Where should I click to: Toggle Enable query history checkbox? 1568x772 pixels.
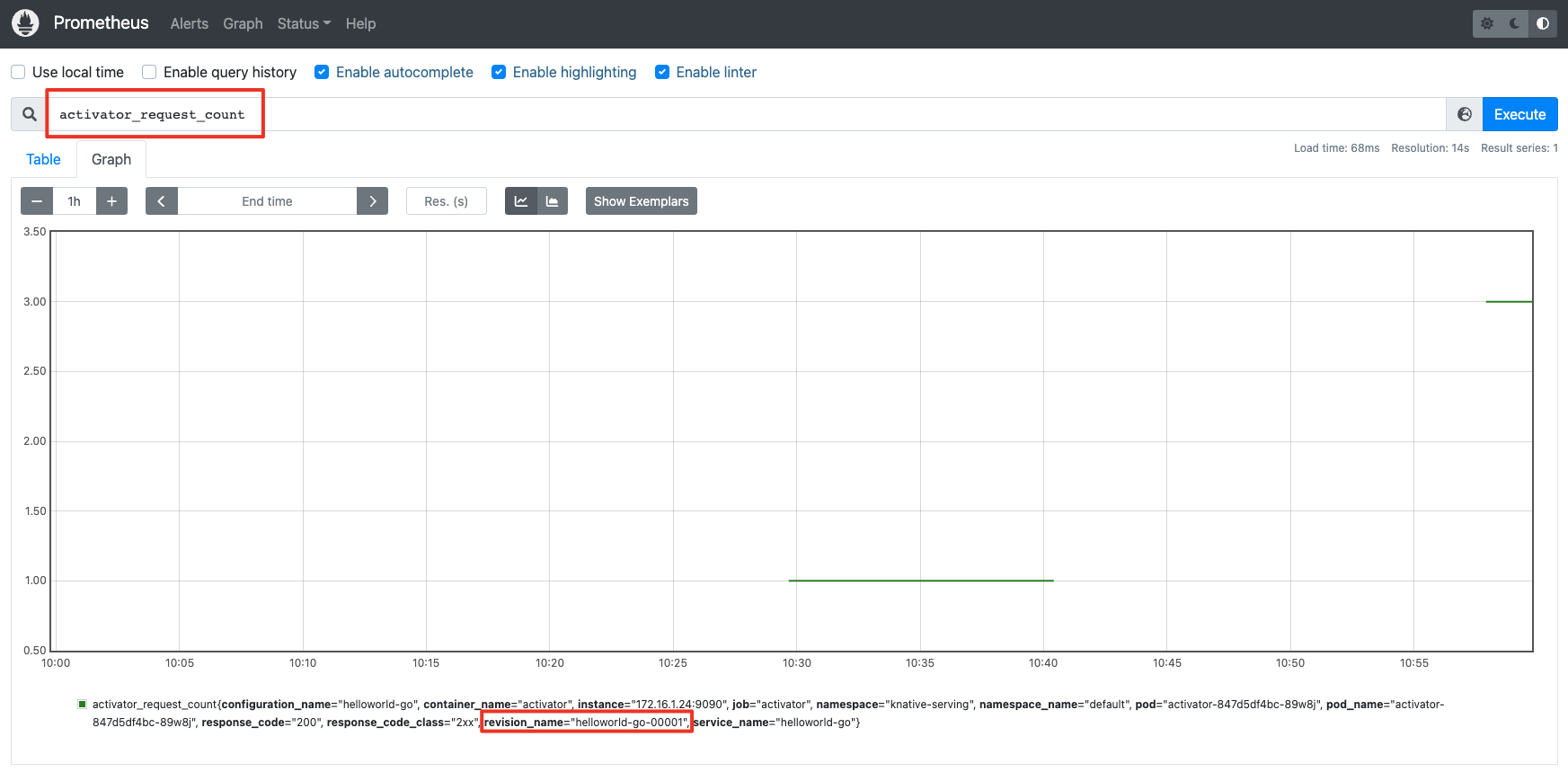tap(149, 72)
